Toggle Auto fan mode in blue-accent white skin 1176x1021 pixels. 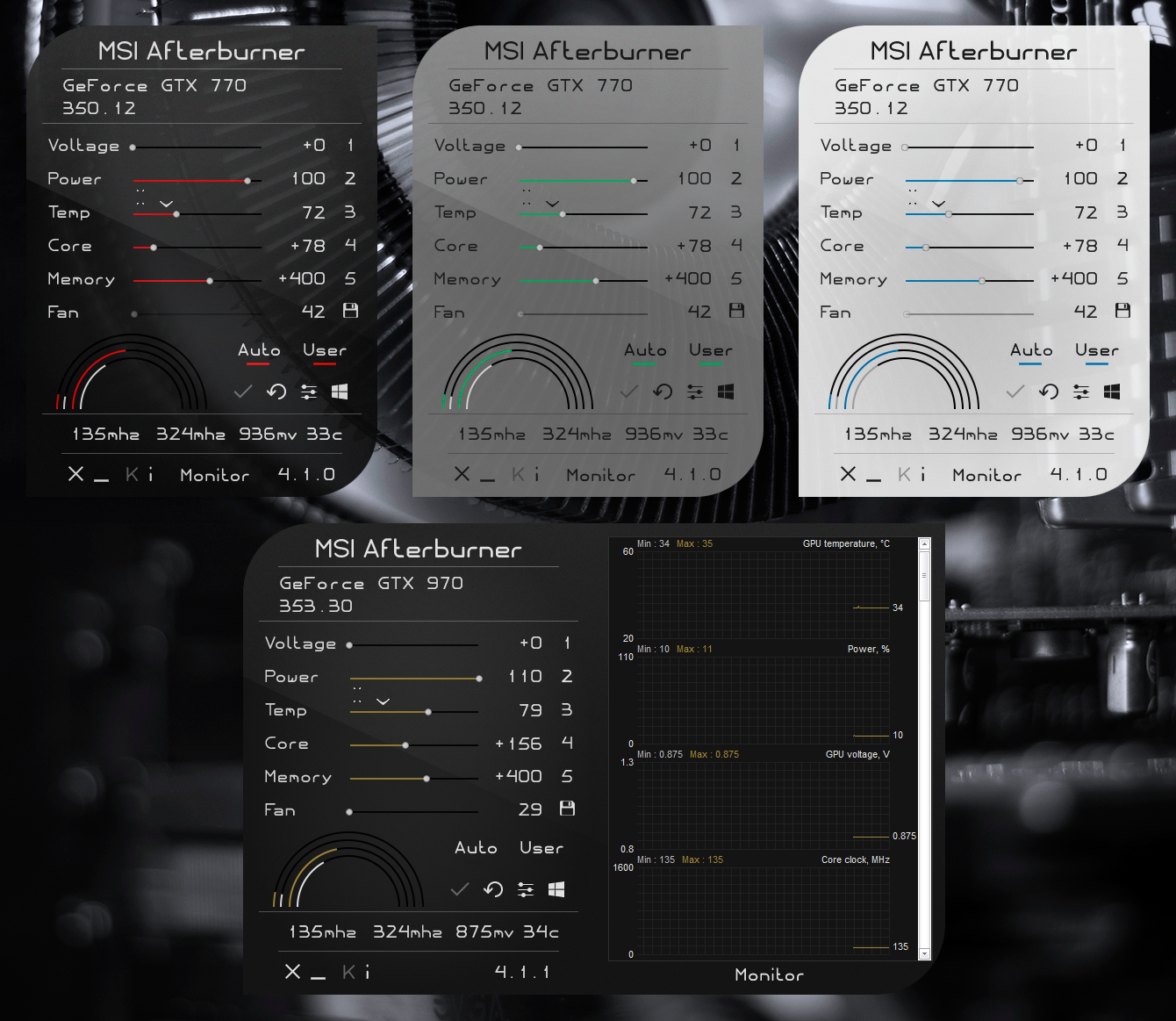[1031, 351]
